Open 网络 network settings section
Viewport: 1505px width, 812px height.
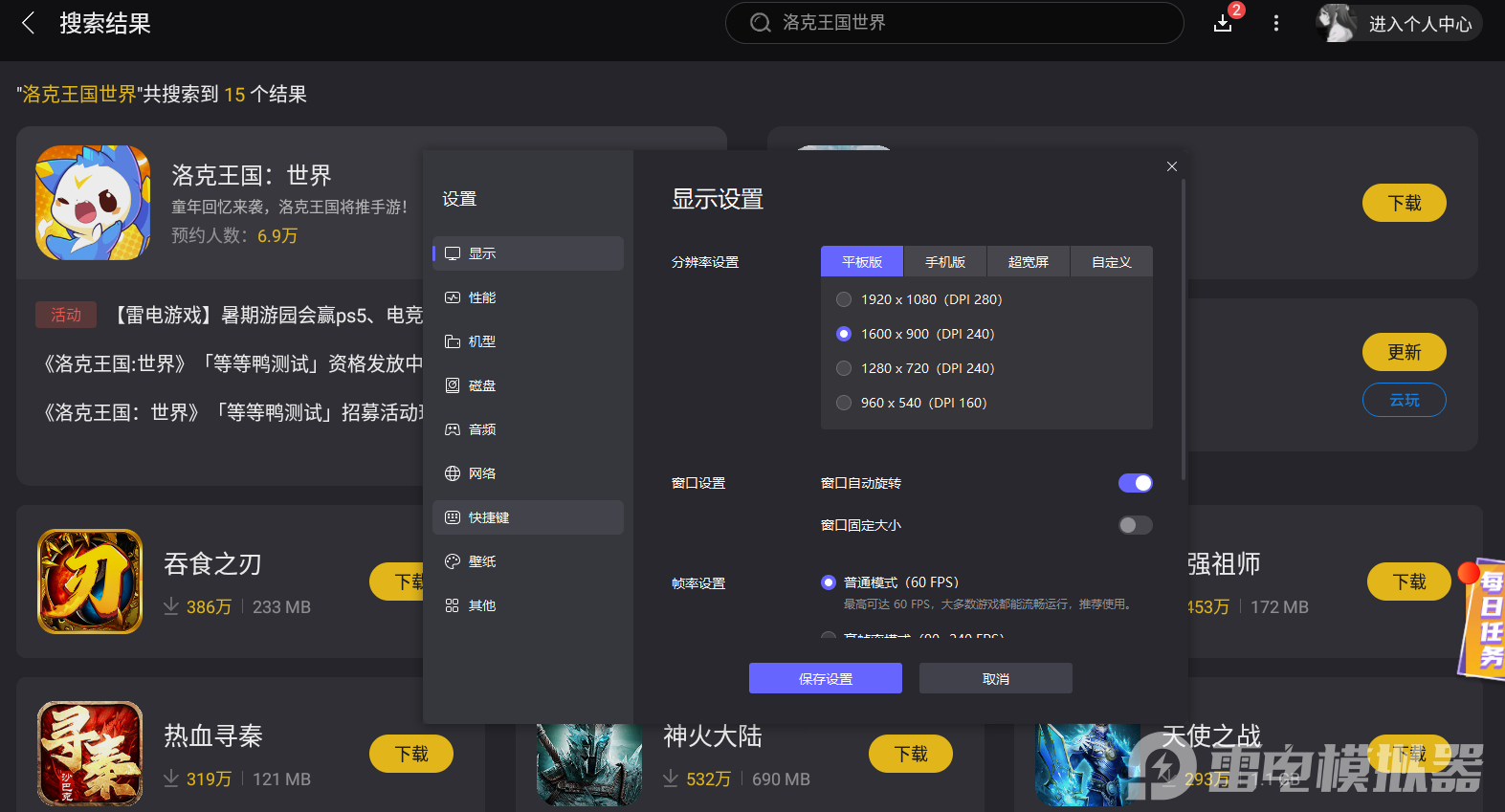point(528,473)
